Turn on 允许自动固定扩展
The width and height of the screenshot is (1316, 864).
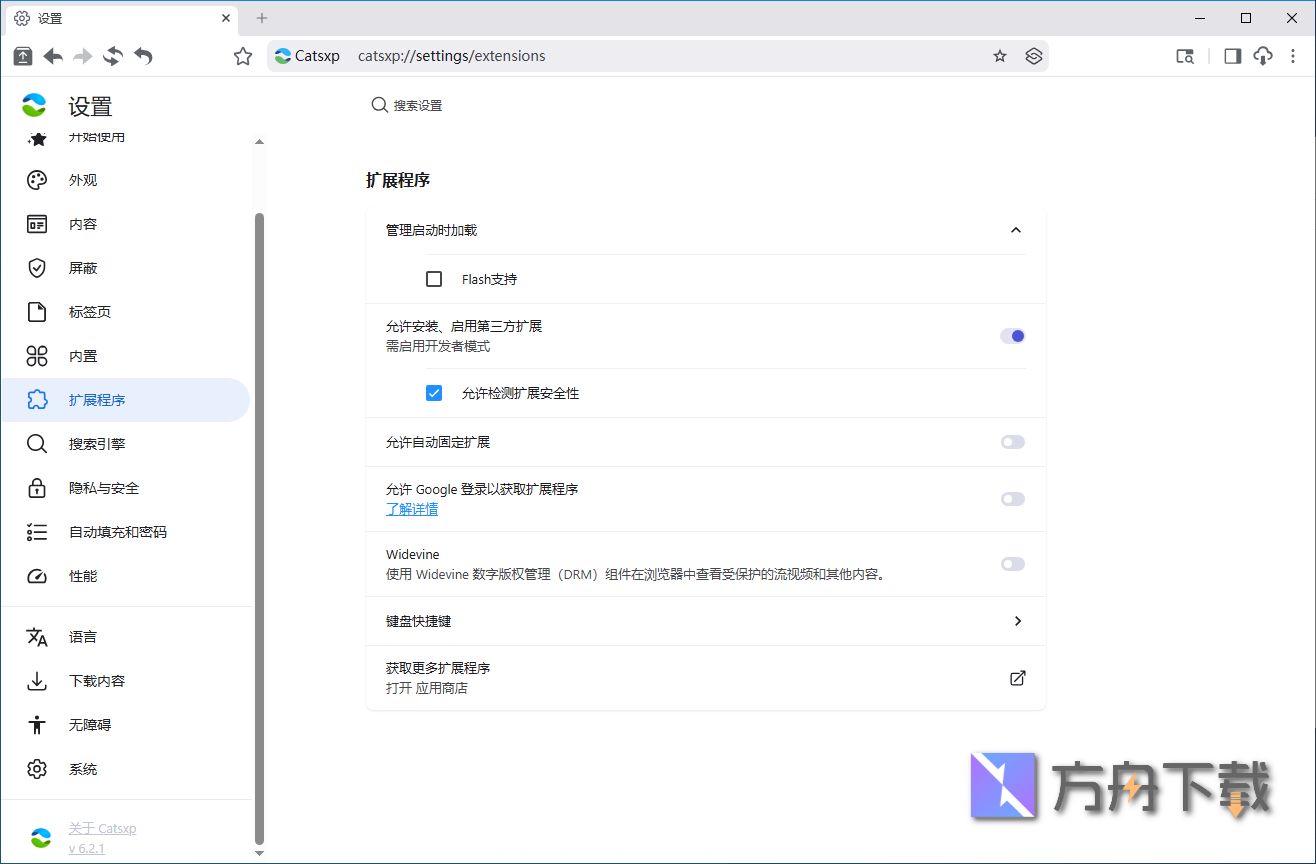pos(1012,442)
